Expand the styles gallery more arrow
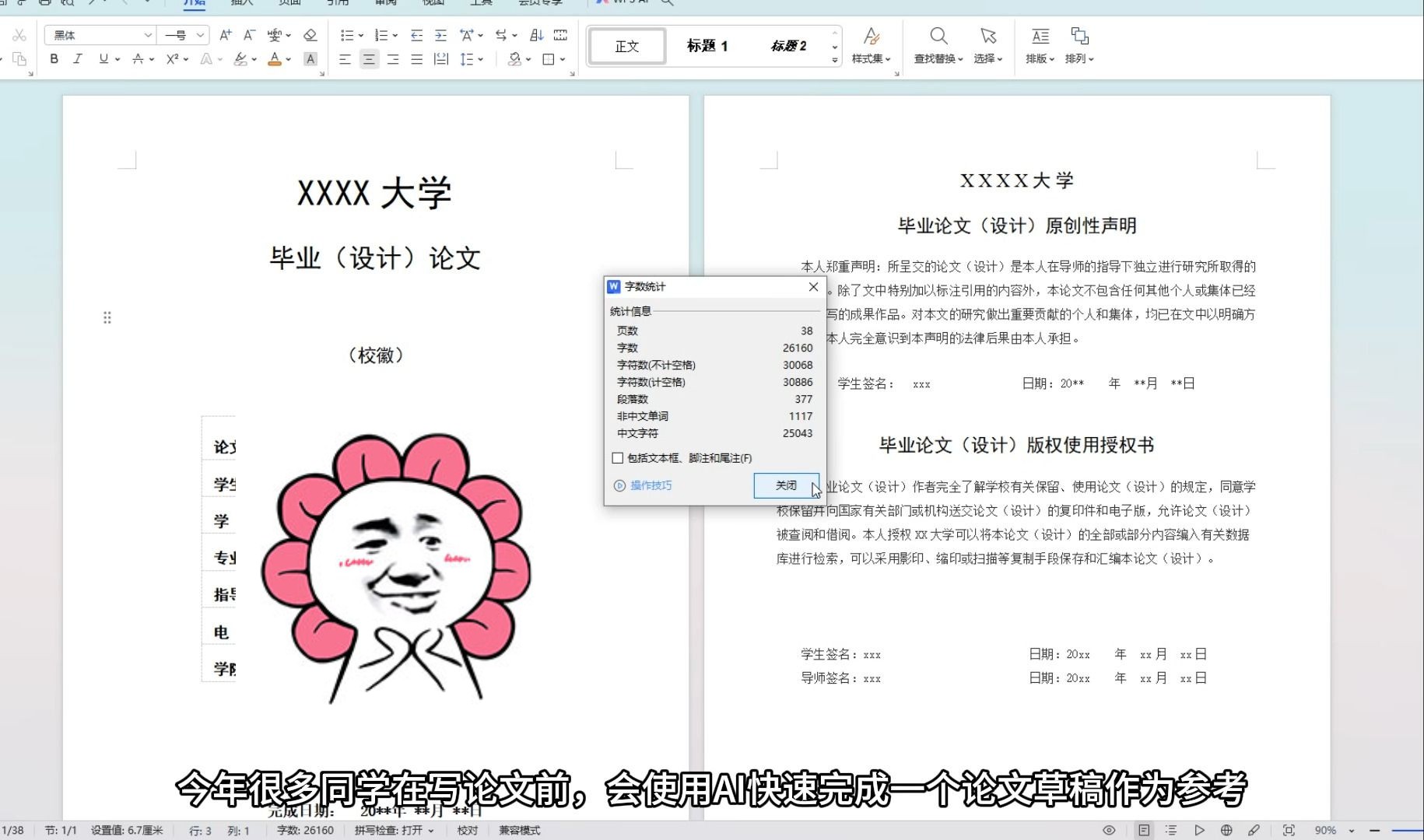1424x840 pixels. click(835, 59)
